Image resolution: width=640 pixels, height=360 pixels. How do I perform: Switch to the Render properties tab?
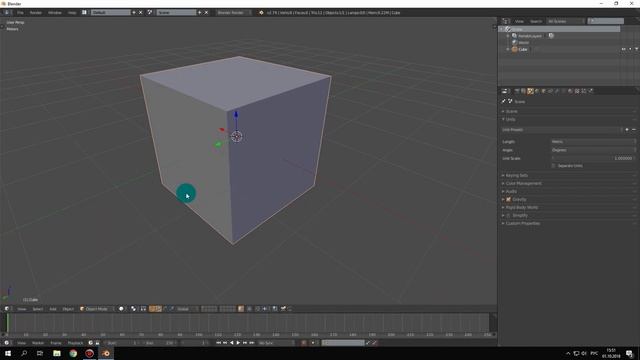click(x=517, y=91)
